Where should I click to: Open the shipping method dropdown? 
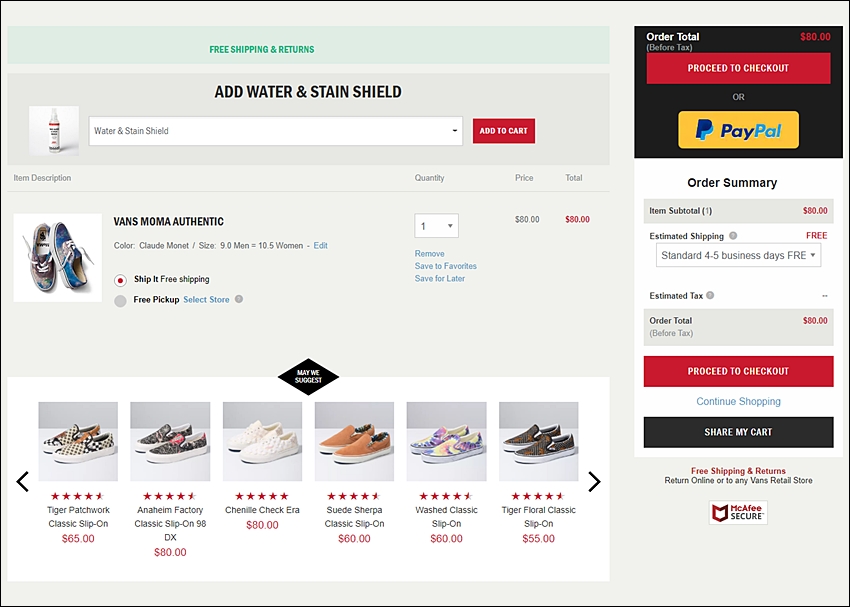[738, 255]
